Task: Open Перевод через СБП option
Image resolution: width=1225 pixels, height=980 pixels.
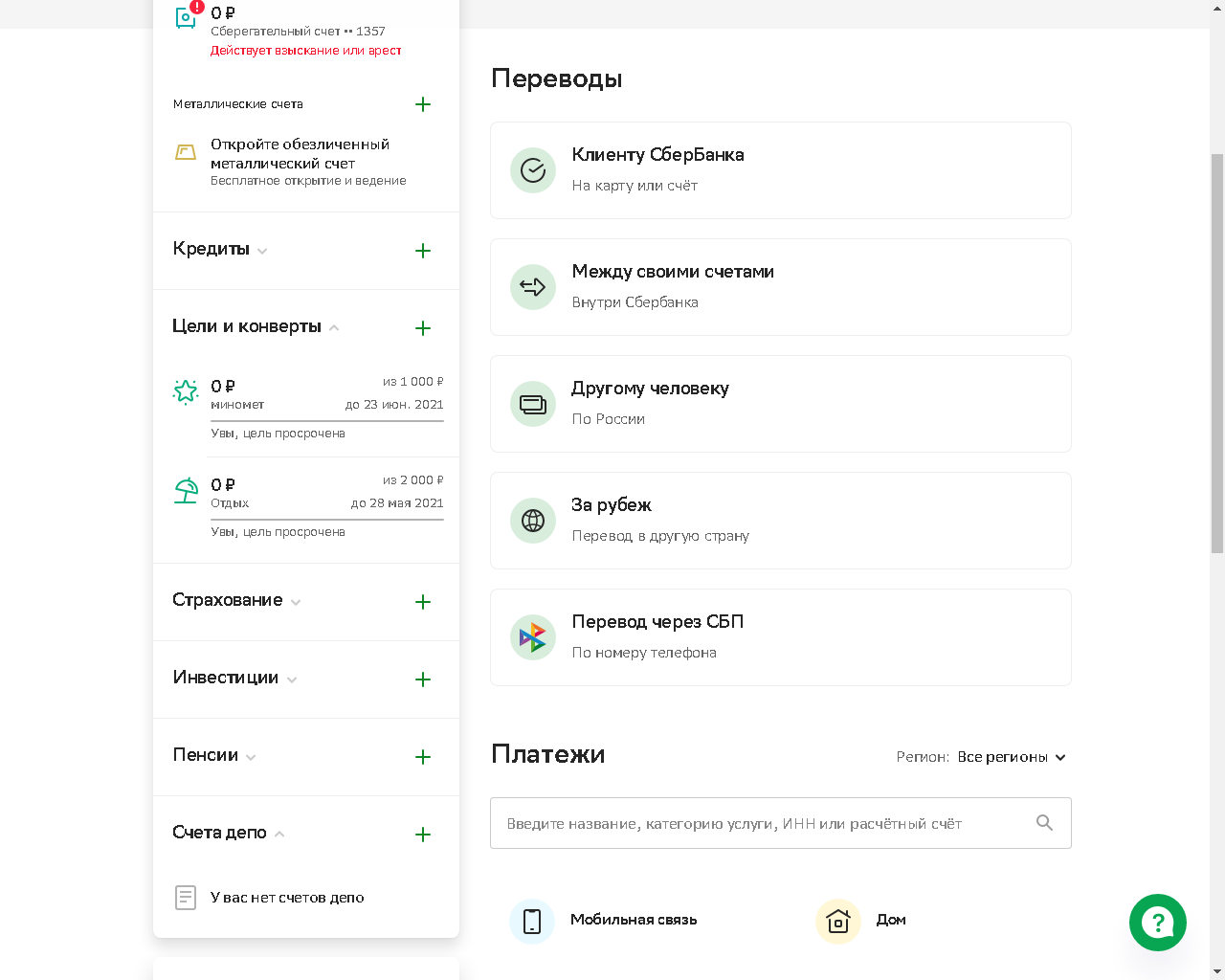Action: 780,637
